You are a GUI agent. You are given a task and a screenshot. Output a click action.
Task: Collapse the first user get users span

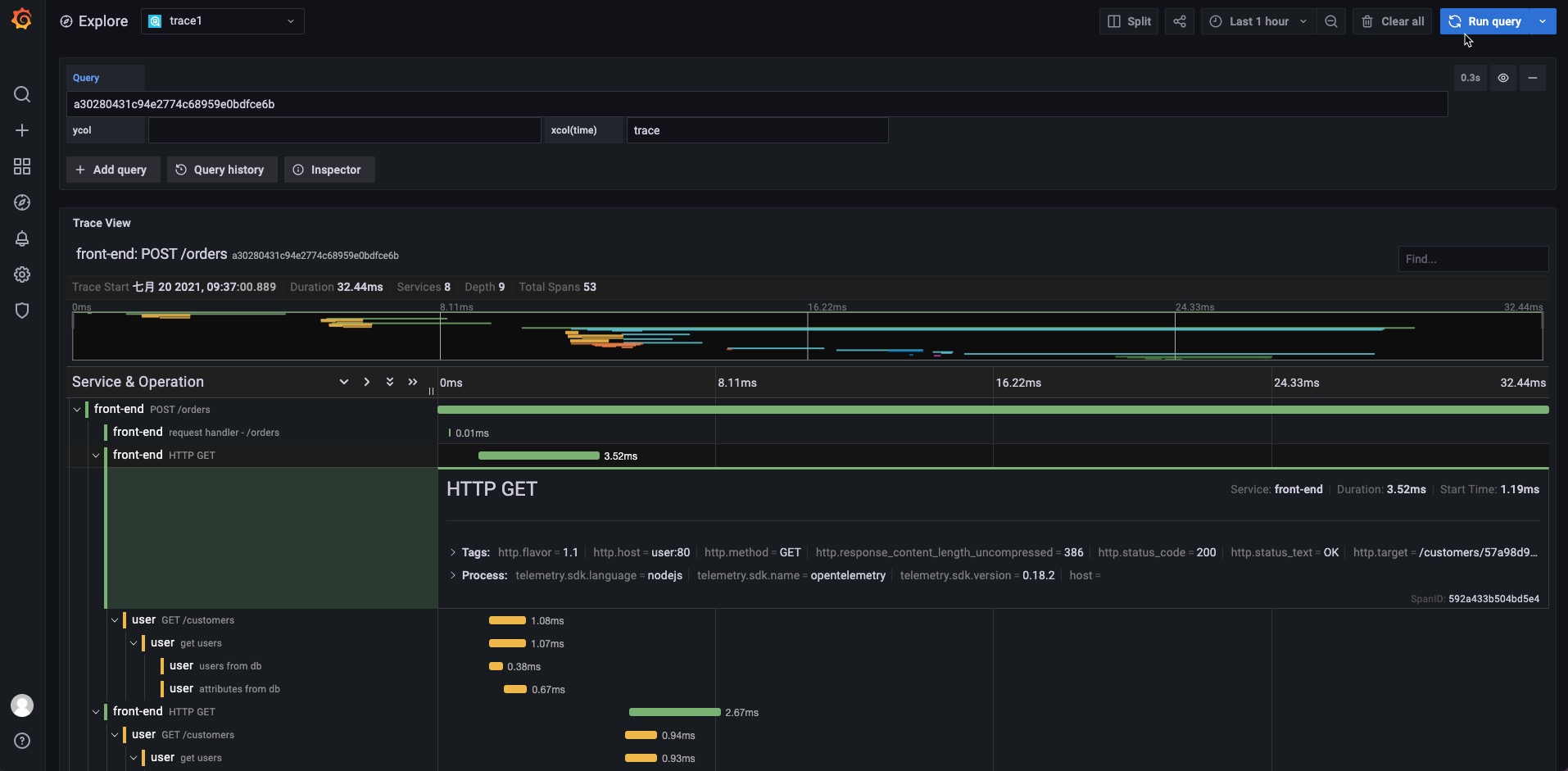click(134, 643)
